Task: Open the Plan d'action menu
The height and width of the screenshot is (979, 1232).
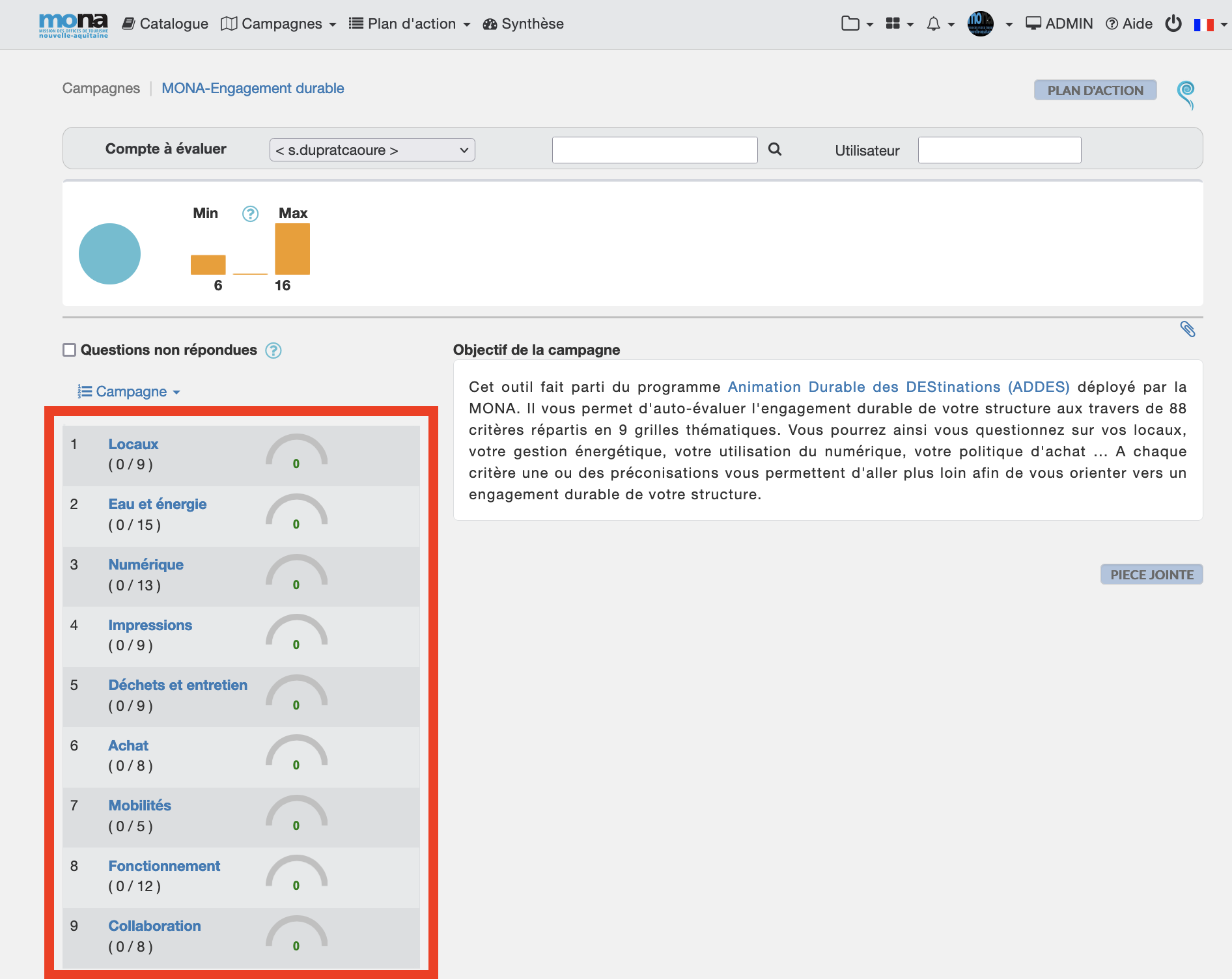Action: pos(410,24)
